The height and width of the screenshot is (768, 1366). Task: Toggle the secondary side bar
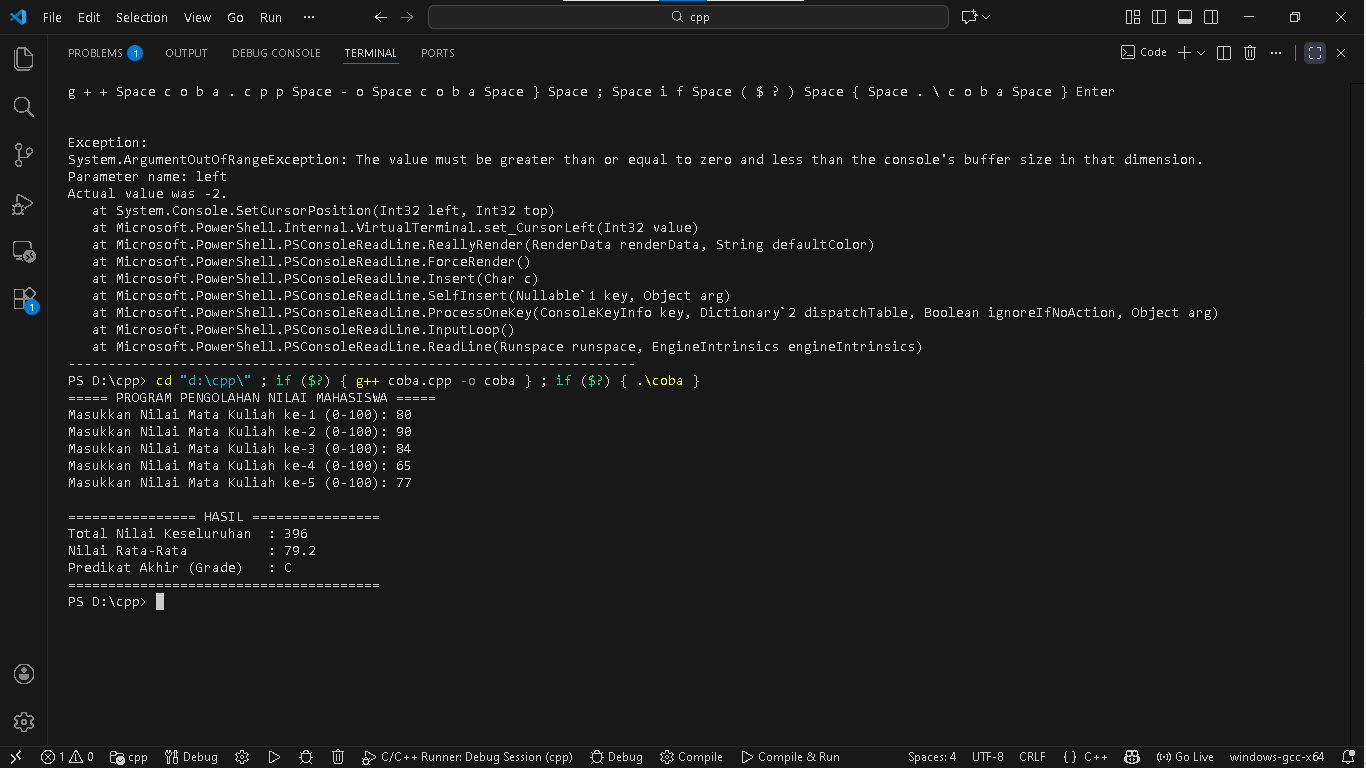pos(1211,17)
